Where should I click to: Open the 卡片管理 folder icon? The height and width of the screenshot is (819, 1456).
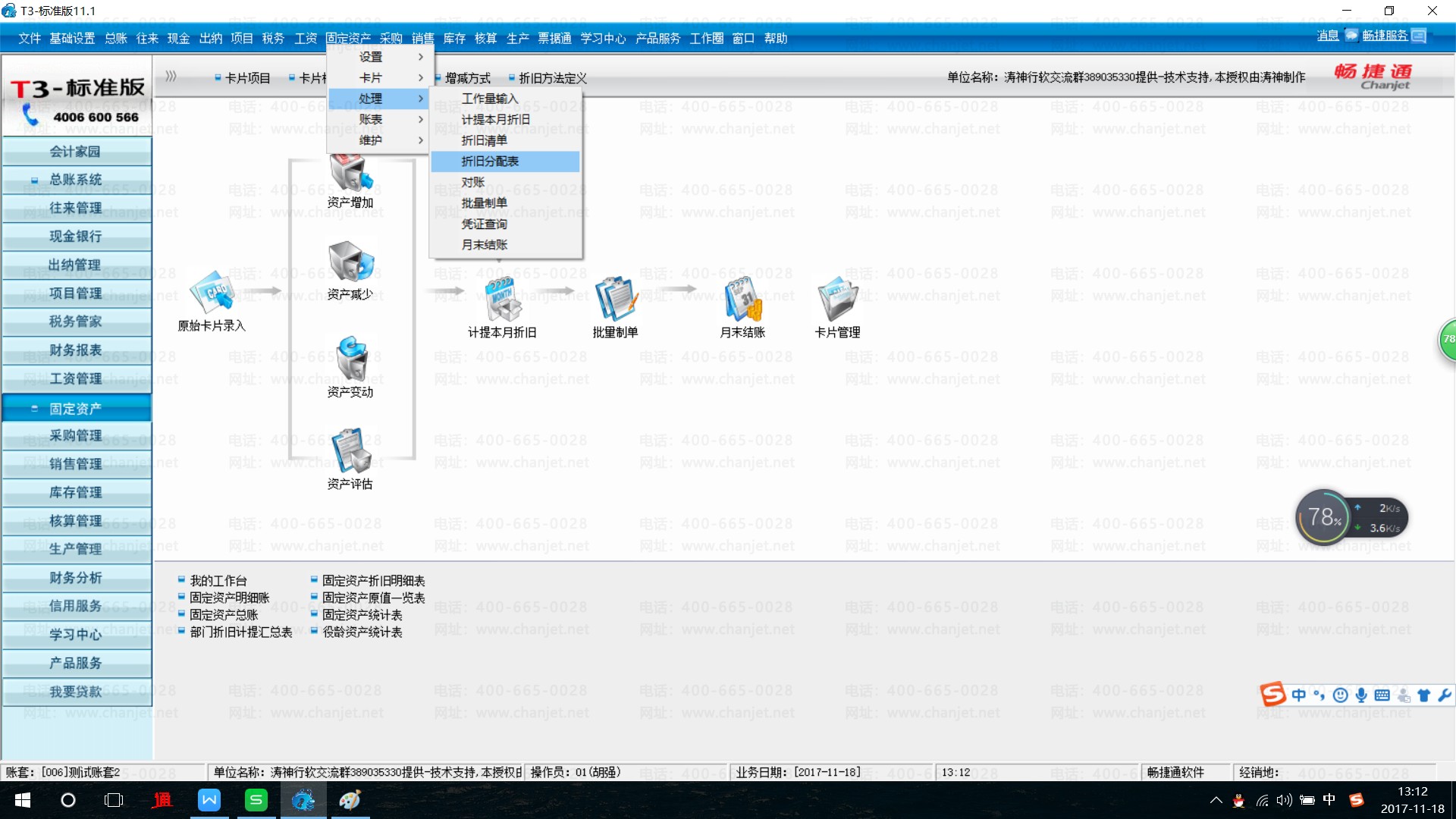pyautogui.click(x=836, y=299)
